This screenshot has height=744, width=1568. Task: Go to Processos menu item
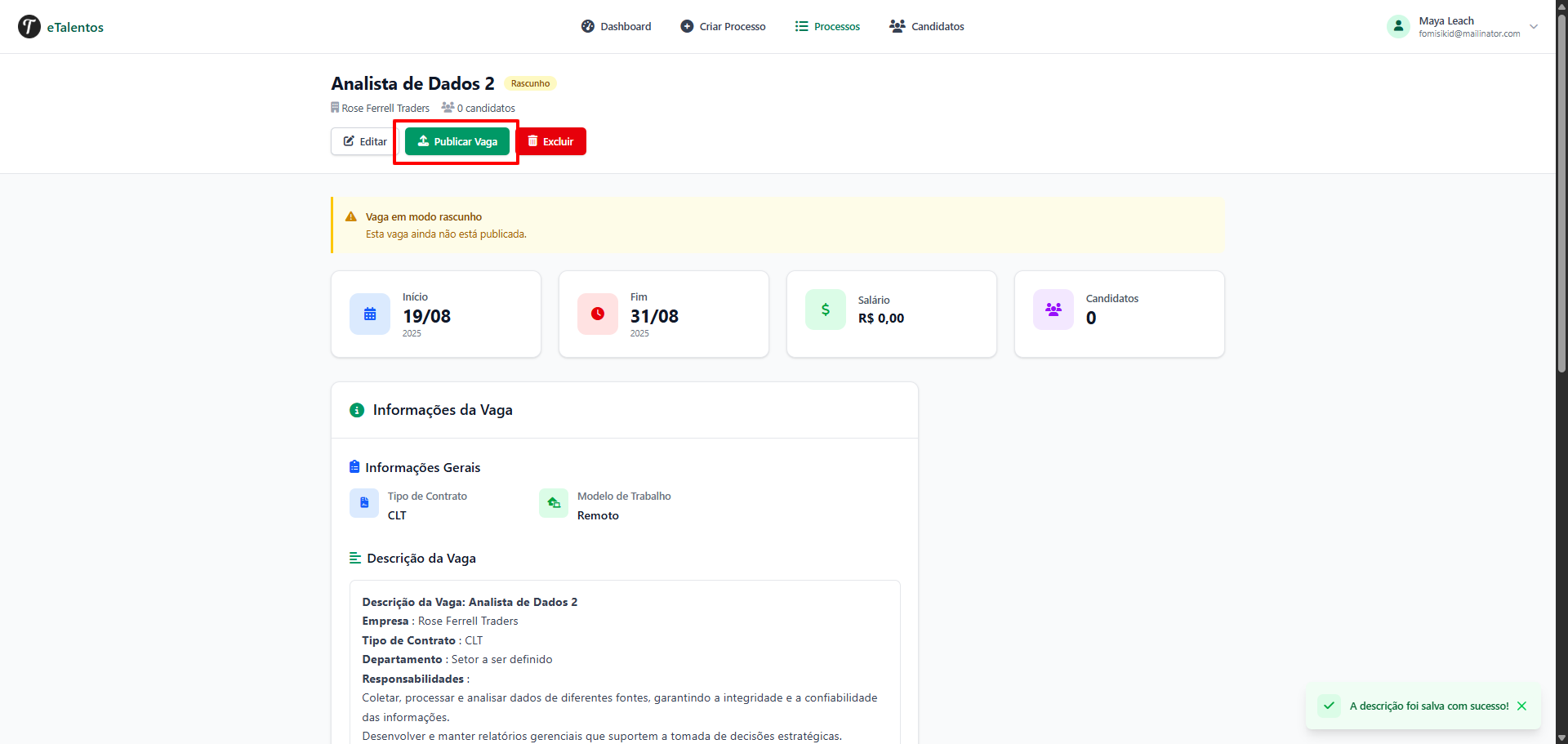coord(828,26)
